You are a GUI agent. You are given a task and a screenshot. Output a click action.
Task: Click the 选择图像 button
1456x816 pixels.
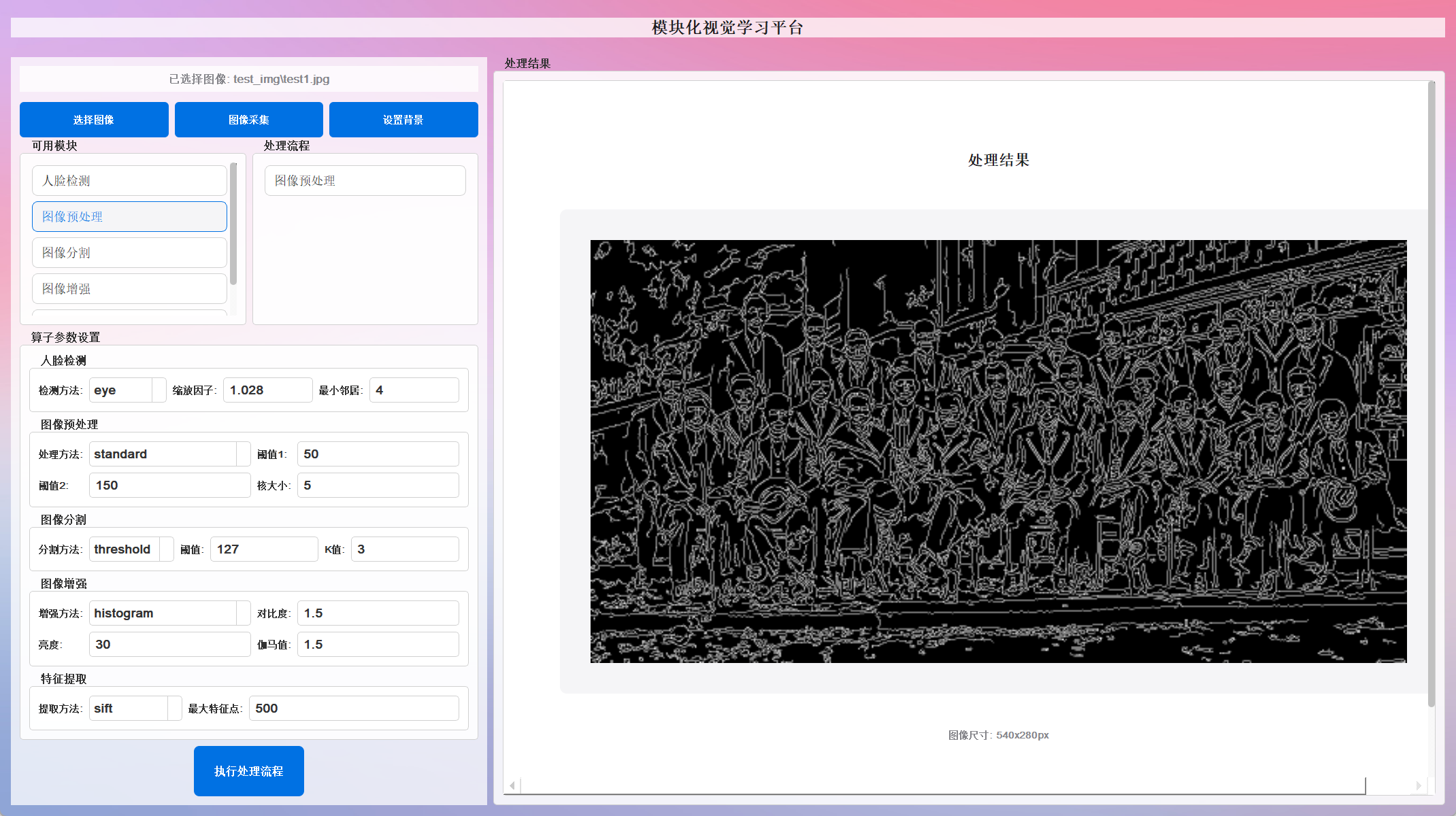pos(94,120)
